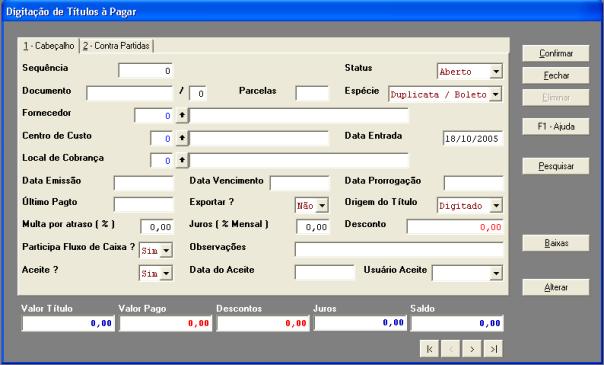Go to the first record
This screenshot has width=604, height=365.
coord(430,349)
